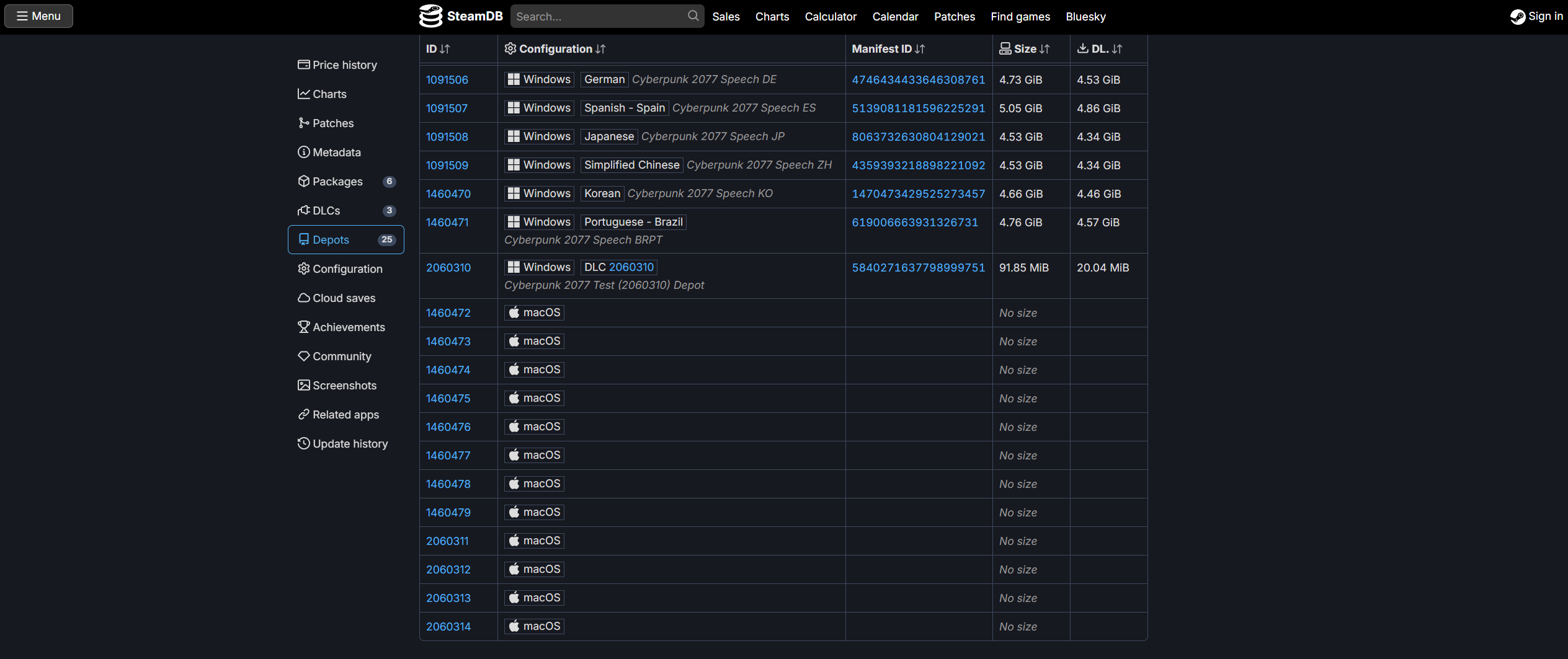Screen dimensions: 1568x659
Task: Click the Screenshots image icon
Action: point(303,386)
